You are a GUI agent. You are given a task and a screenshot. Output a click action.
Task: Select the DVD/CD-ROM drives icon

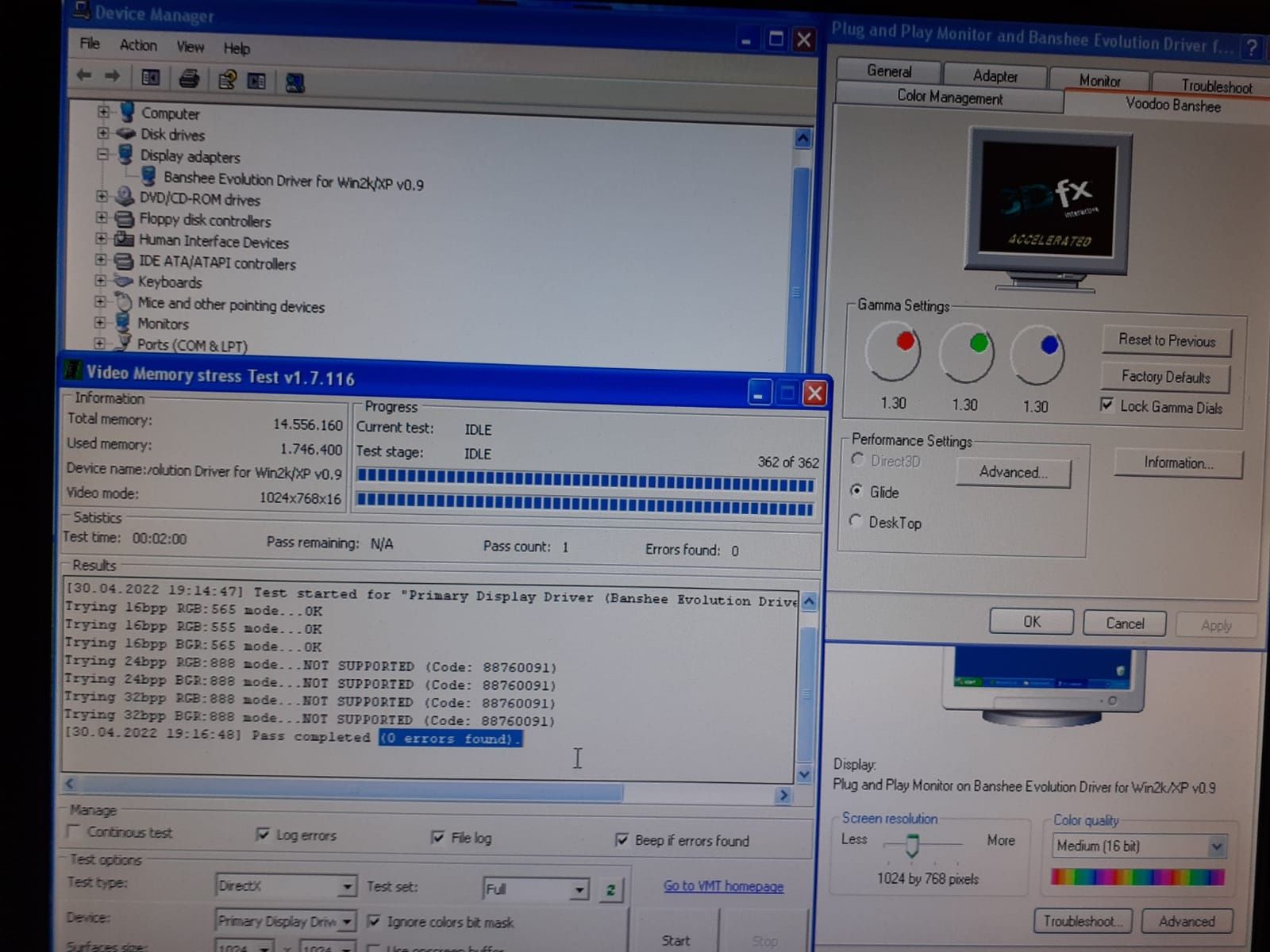125,197
